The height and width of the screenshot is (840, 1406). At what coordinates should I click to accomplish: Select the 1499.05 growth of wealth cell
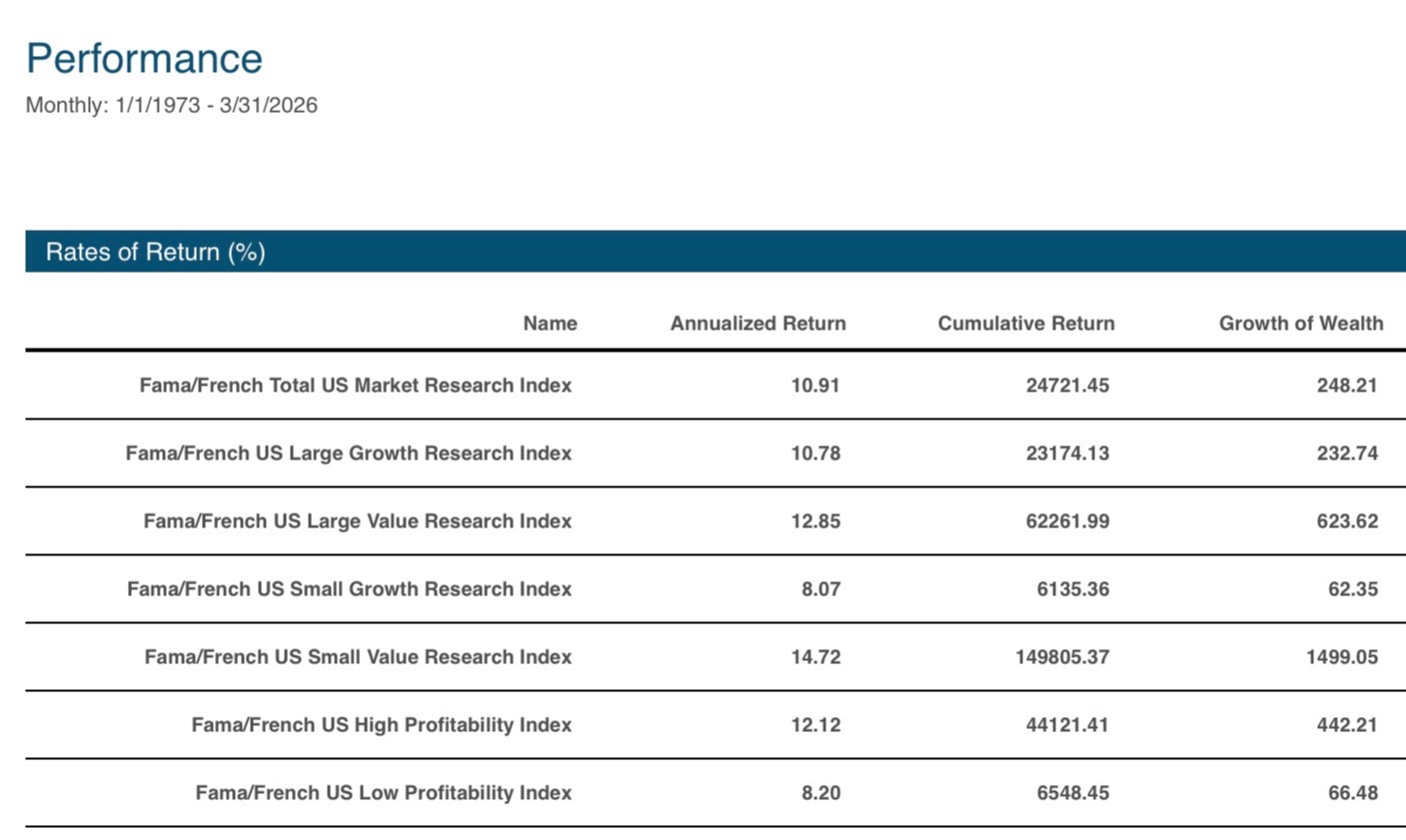(1341, 657)
